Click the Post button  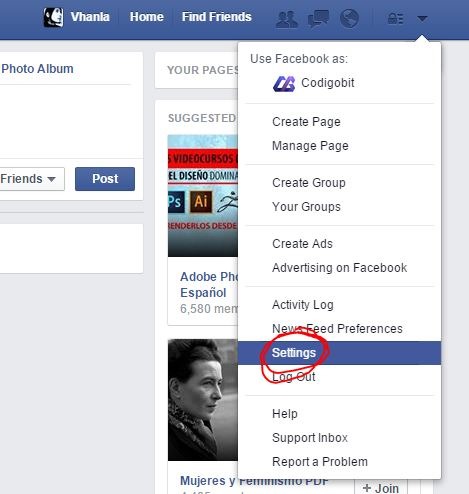[105, 179]
